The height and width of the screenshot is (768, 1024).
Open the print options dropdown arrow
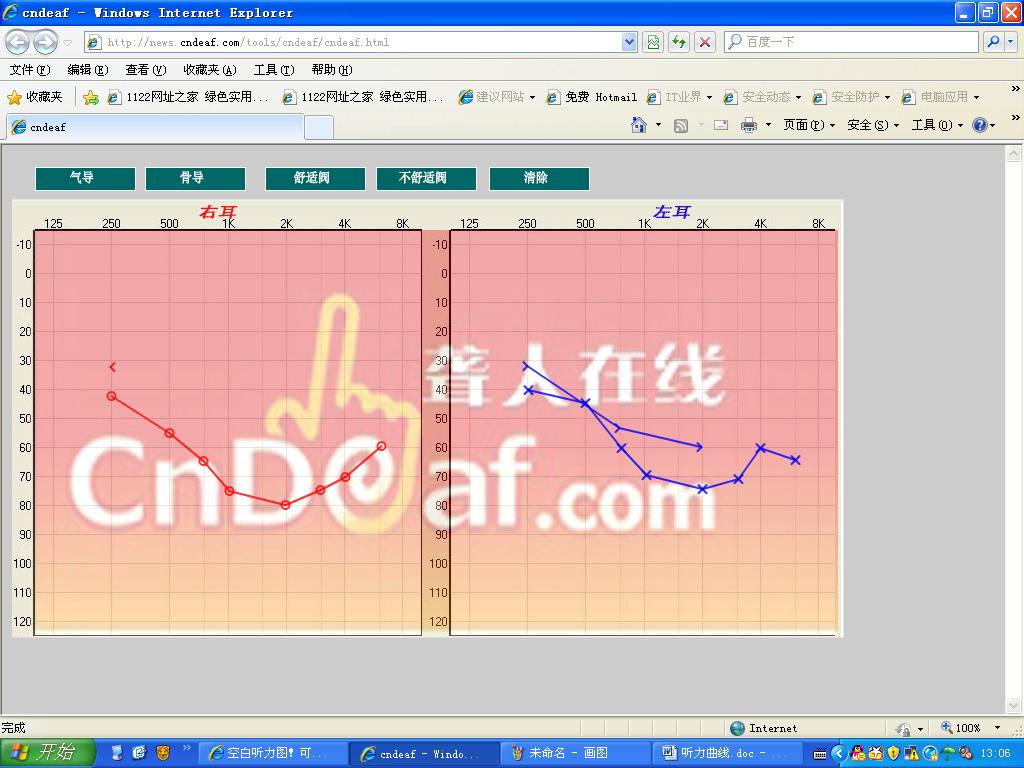[x=768, y=125]
